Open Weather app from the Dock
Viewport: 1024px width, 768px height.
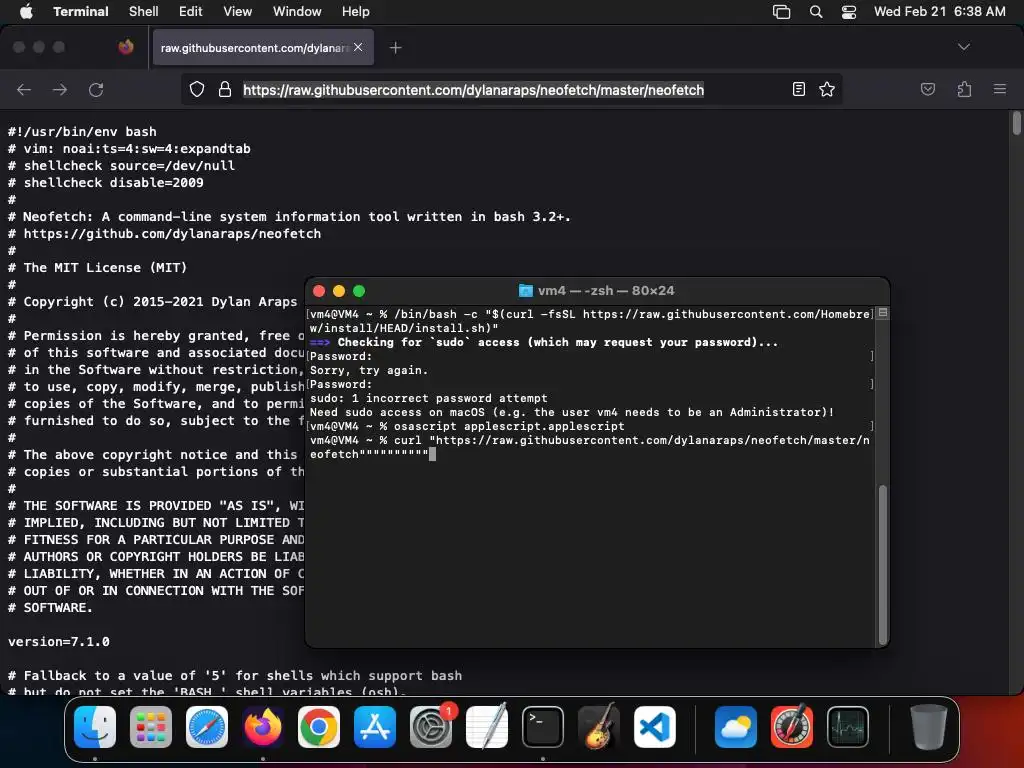(x=736, y=727)
